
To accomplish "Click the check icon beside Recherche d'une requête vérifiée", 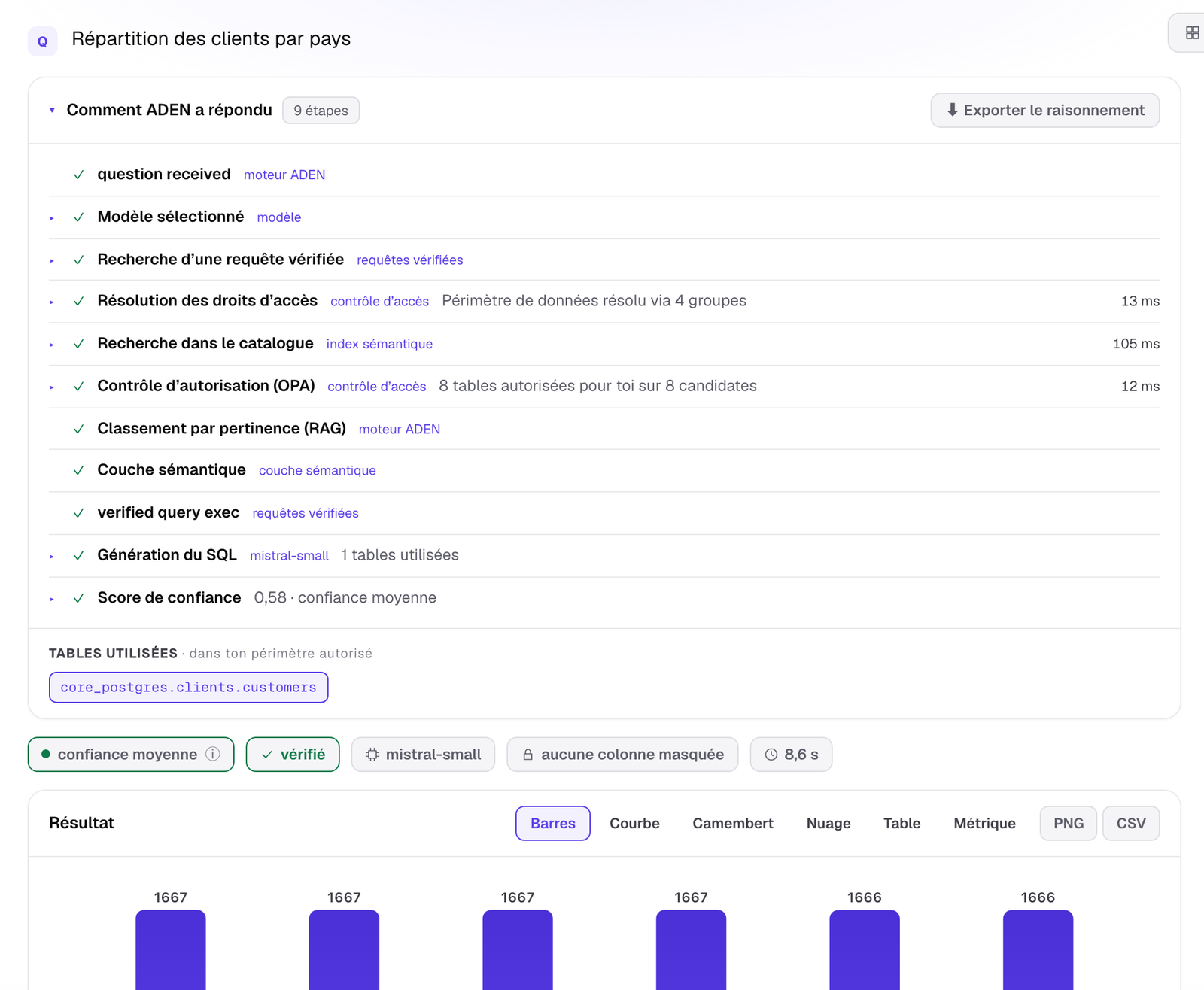I will 78,260.
